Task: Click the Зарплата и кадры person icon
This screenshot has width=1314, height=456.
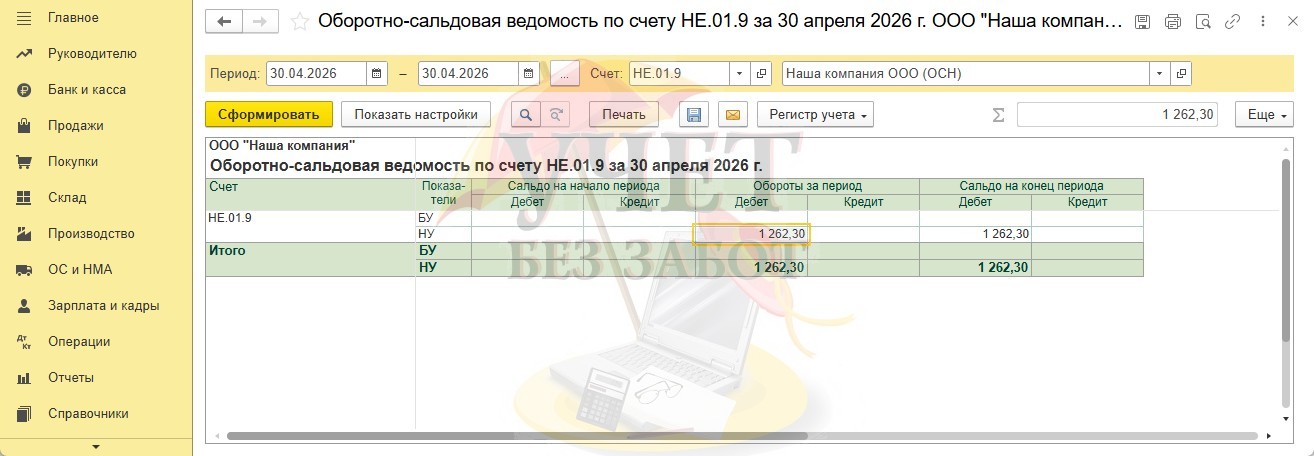Action: pyautogui.click(x=25, y=306)
